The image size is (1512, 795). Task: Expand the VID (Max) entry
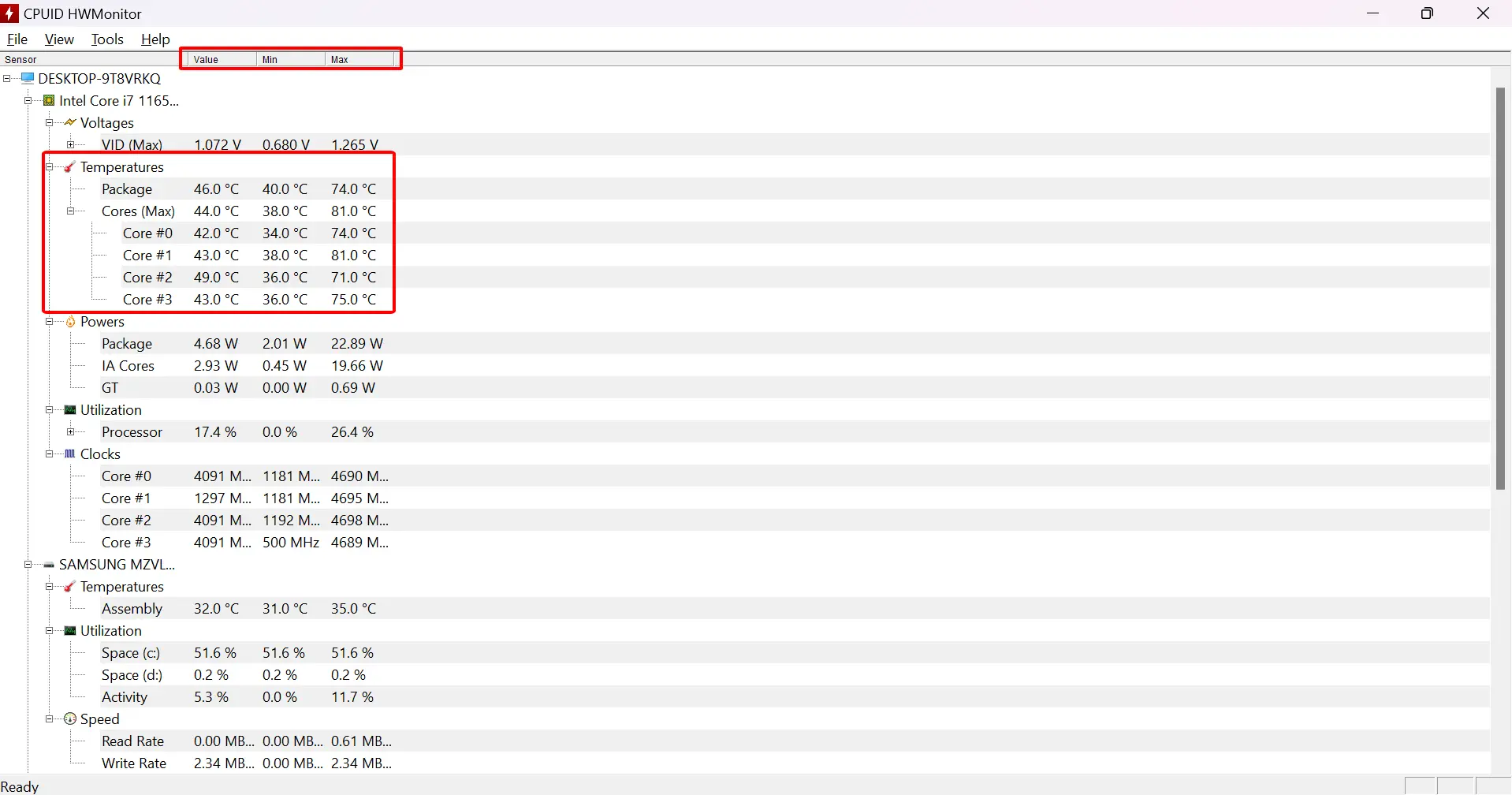71,144
